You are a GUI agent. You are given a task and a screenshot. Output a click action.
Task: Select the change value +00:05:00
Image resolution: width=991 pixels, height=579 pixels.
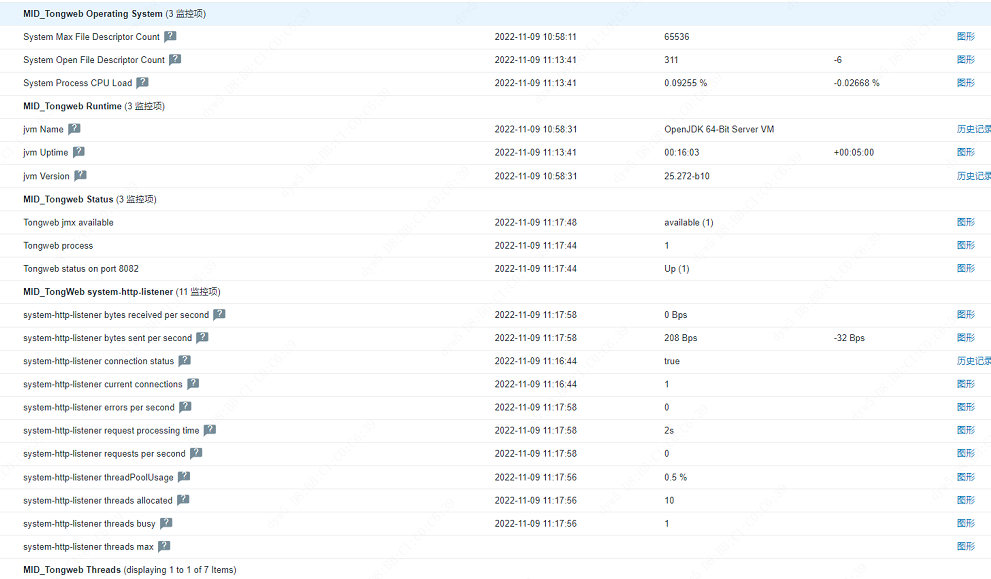(854, 152)
